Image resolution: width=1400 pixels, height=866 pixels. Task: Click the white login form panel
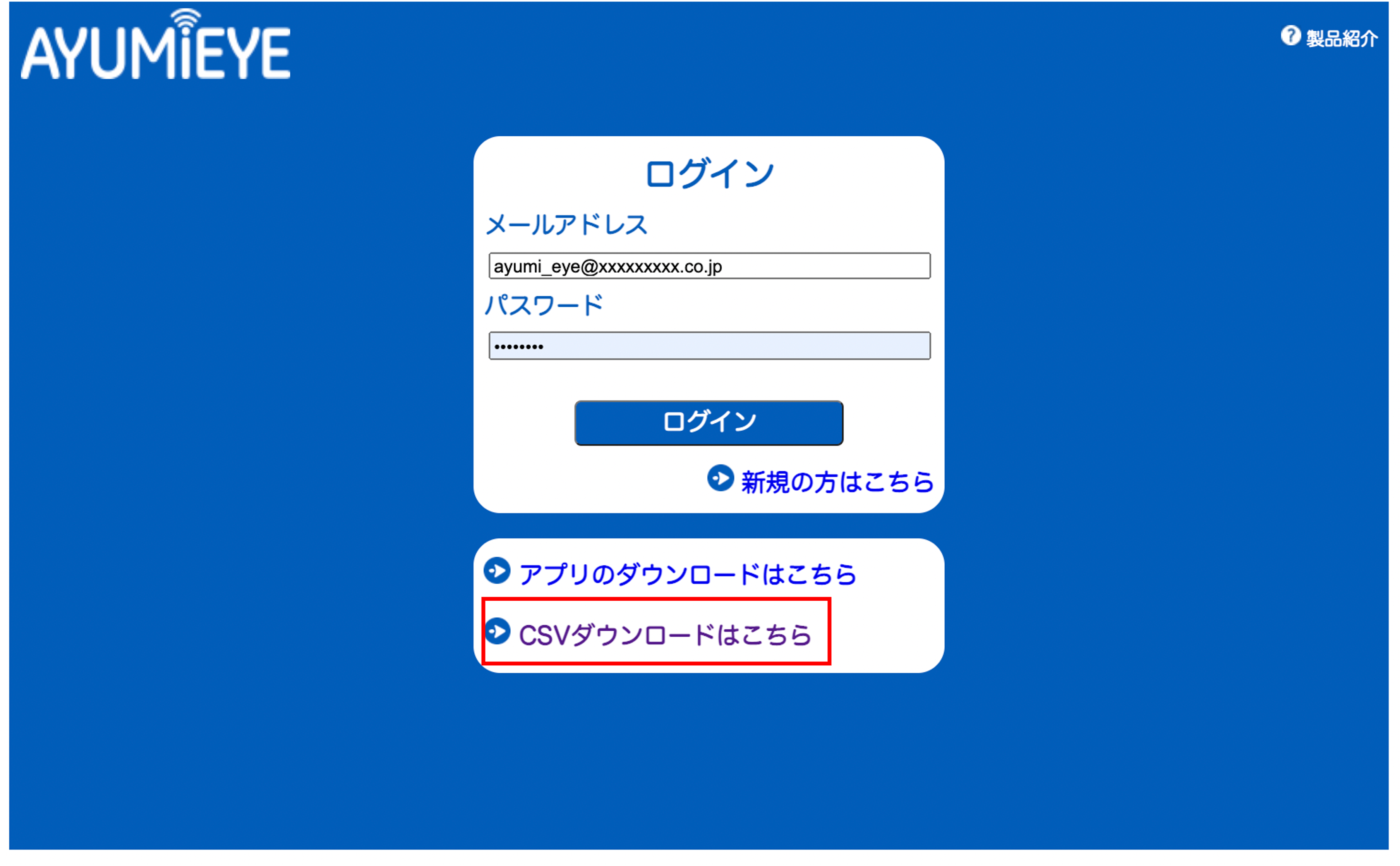709,325
